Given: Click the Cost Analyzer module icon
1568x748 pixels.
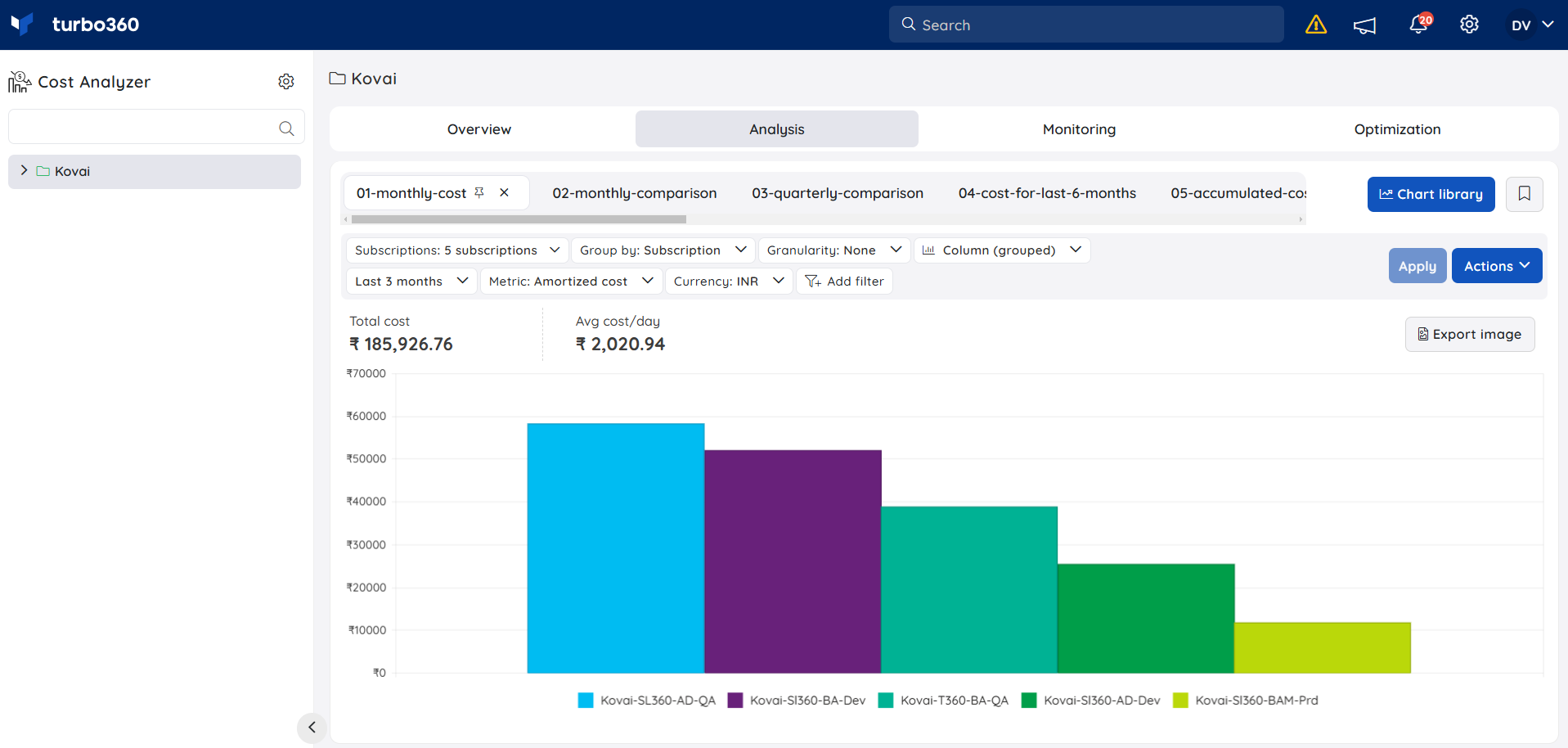Looking at the screenshot, I should tap(20, 82).
